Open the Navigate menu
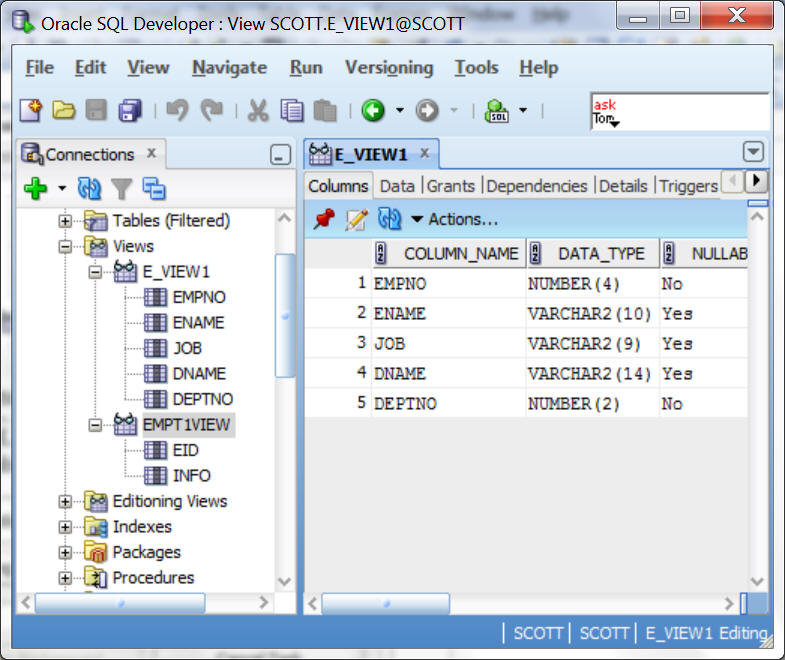Screen dimensions: 785x660 click(x=229, y=67)
